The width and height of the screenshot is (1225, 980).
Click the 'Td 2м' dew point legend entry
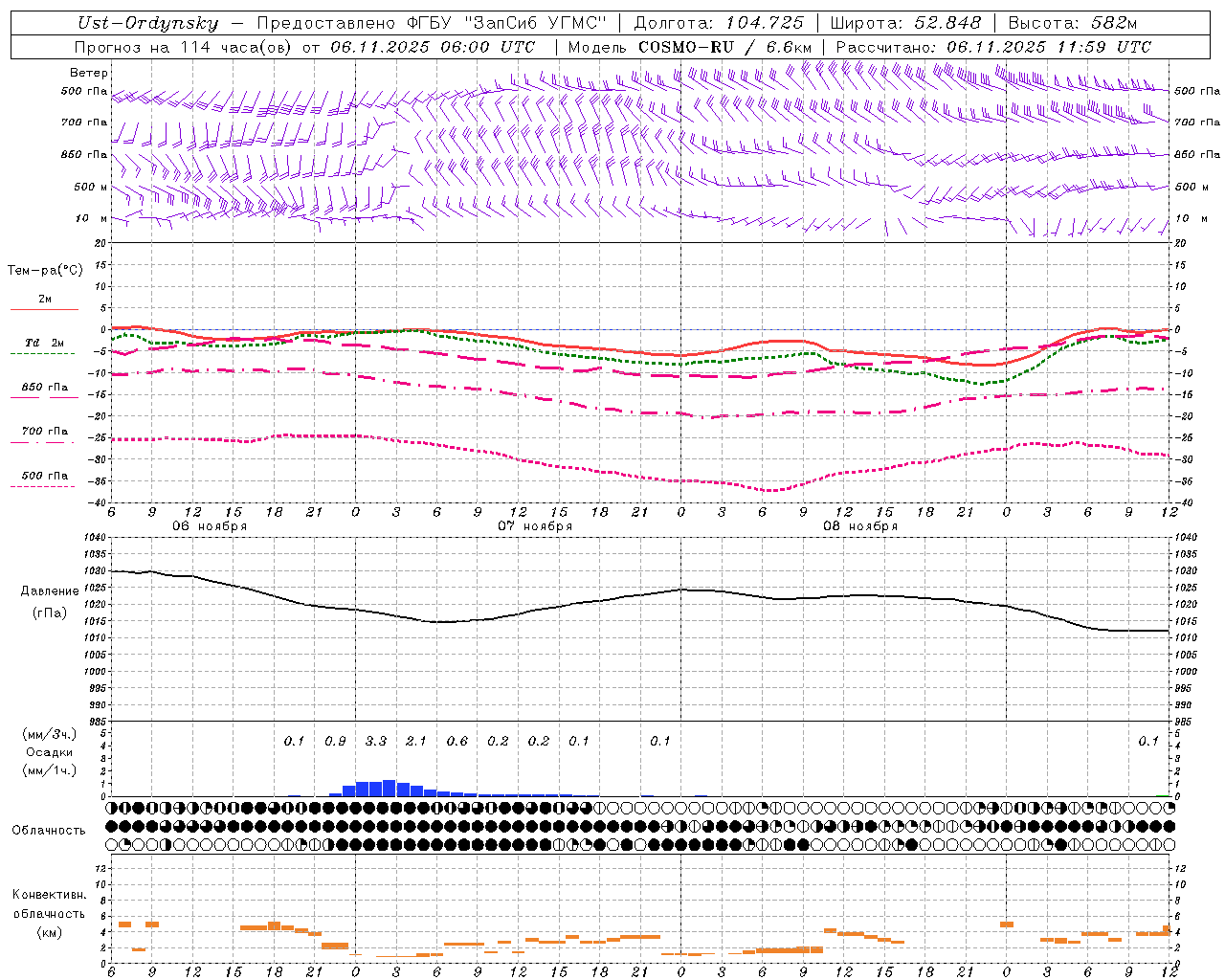(45, 343)
